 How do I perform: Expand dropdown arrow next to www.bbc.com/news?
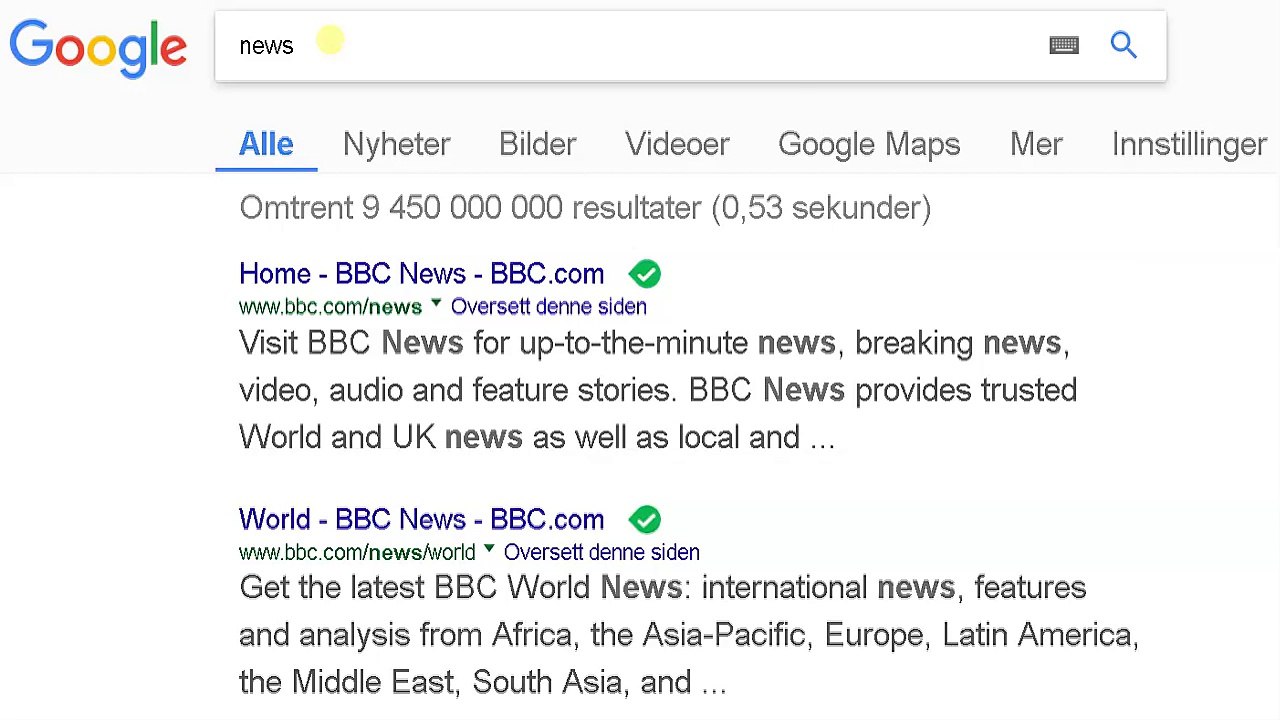[x=436, y=303]
